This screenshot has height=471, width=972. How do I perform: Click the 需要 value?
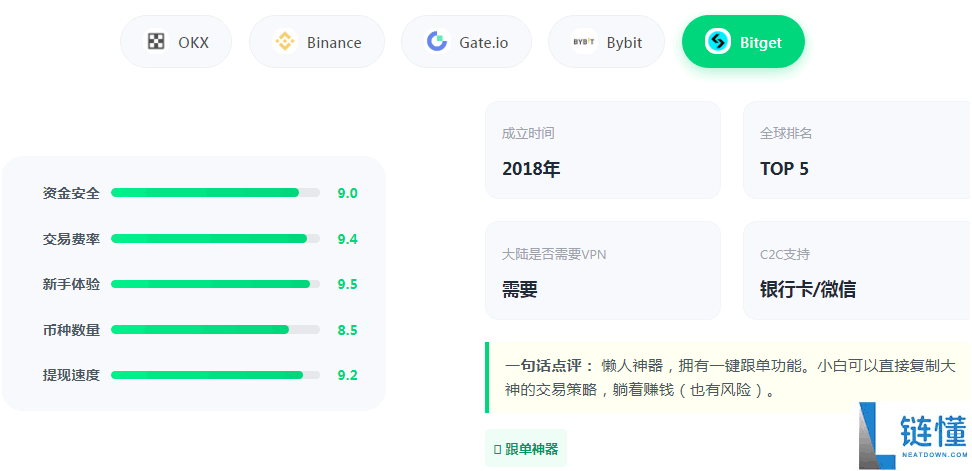519,289
